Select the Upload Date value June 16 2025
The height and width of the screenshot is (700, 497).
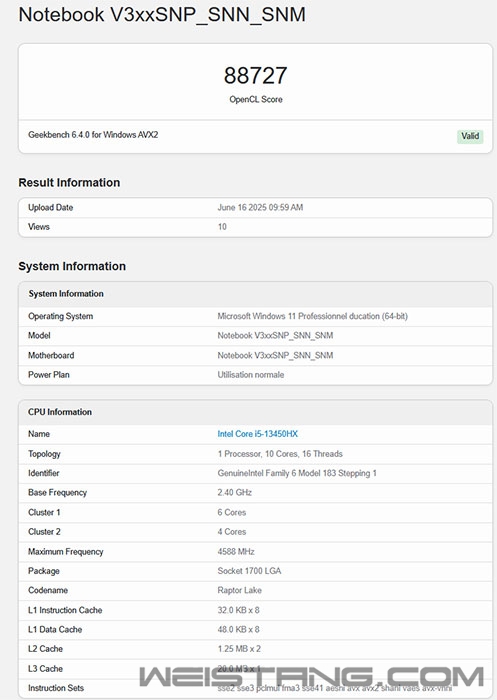[260, 208]
